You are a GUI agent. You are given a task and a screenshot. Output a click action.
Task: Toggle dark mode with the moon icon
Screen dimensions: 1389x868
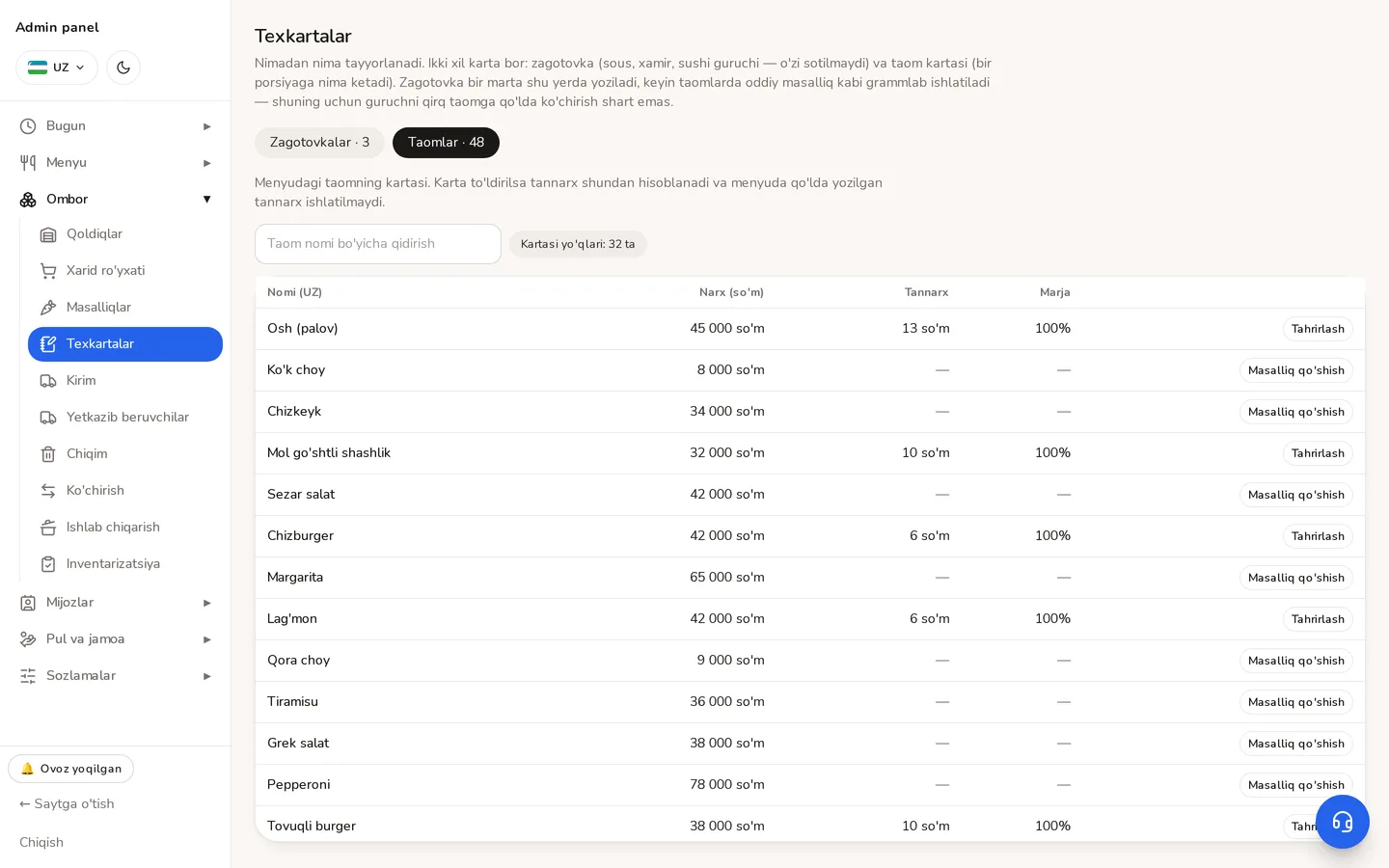(123, 68)
